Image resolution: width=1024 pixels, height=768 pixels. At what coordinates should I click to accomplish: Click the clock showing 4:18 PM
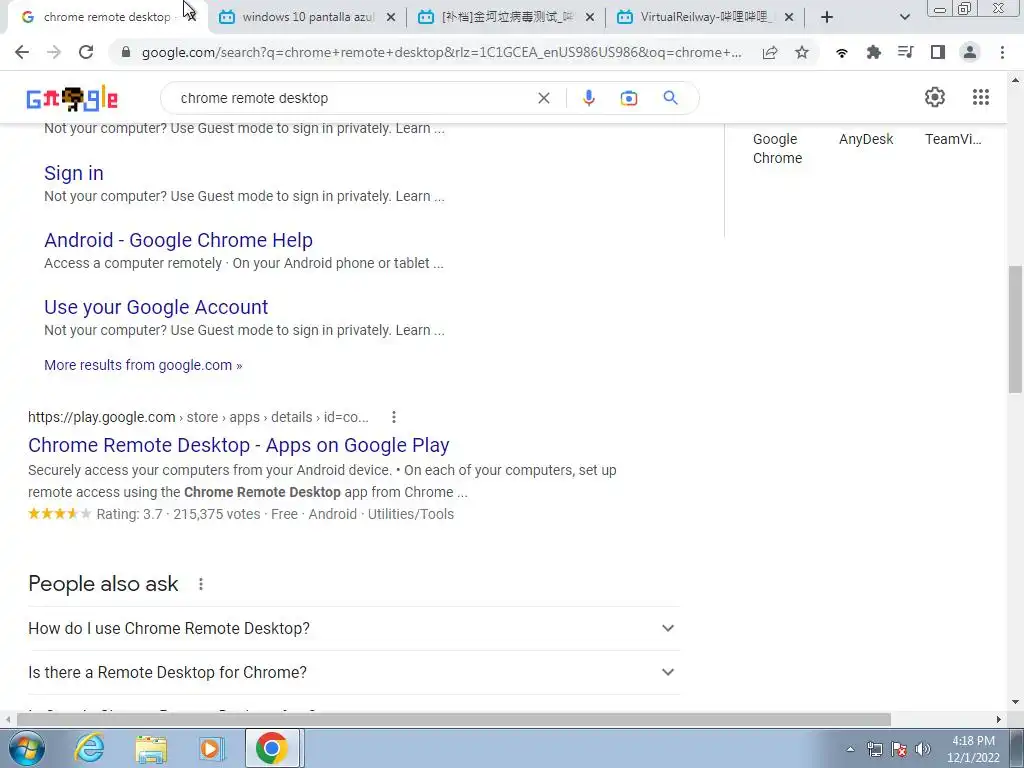(x=973, y=749)
